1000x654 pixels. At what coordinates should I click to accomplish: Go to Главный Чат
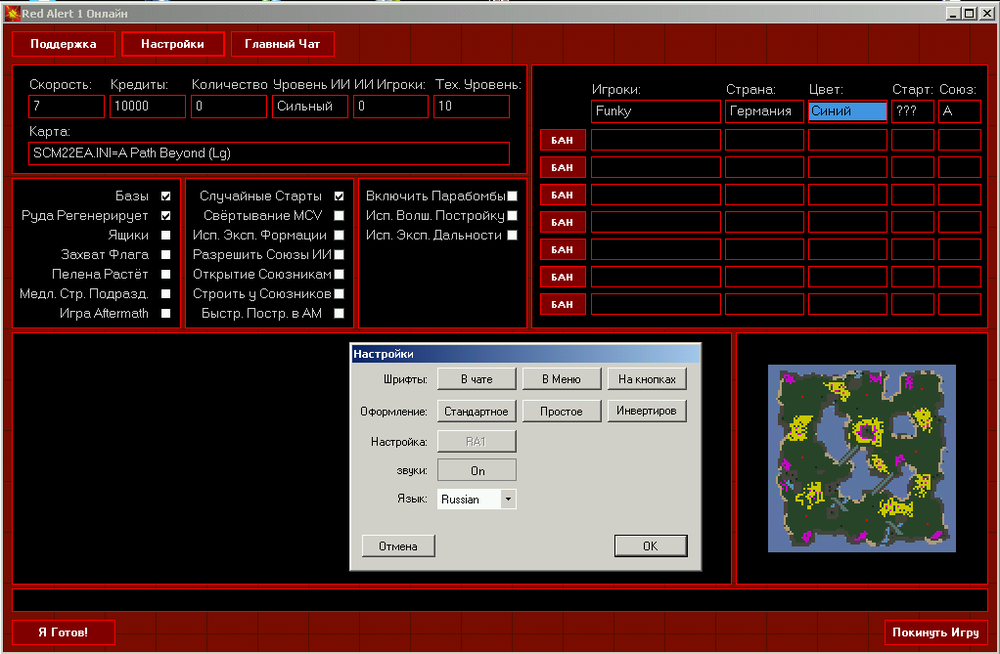[283, 44]
